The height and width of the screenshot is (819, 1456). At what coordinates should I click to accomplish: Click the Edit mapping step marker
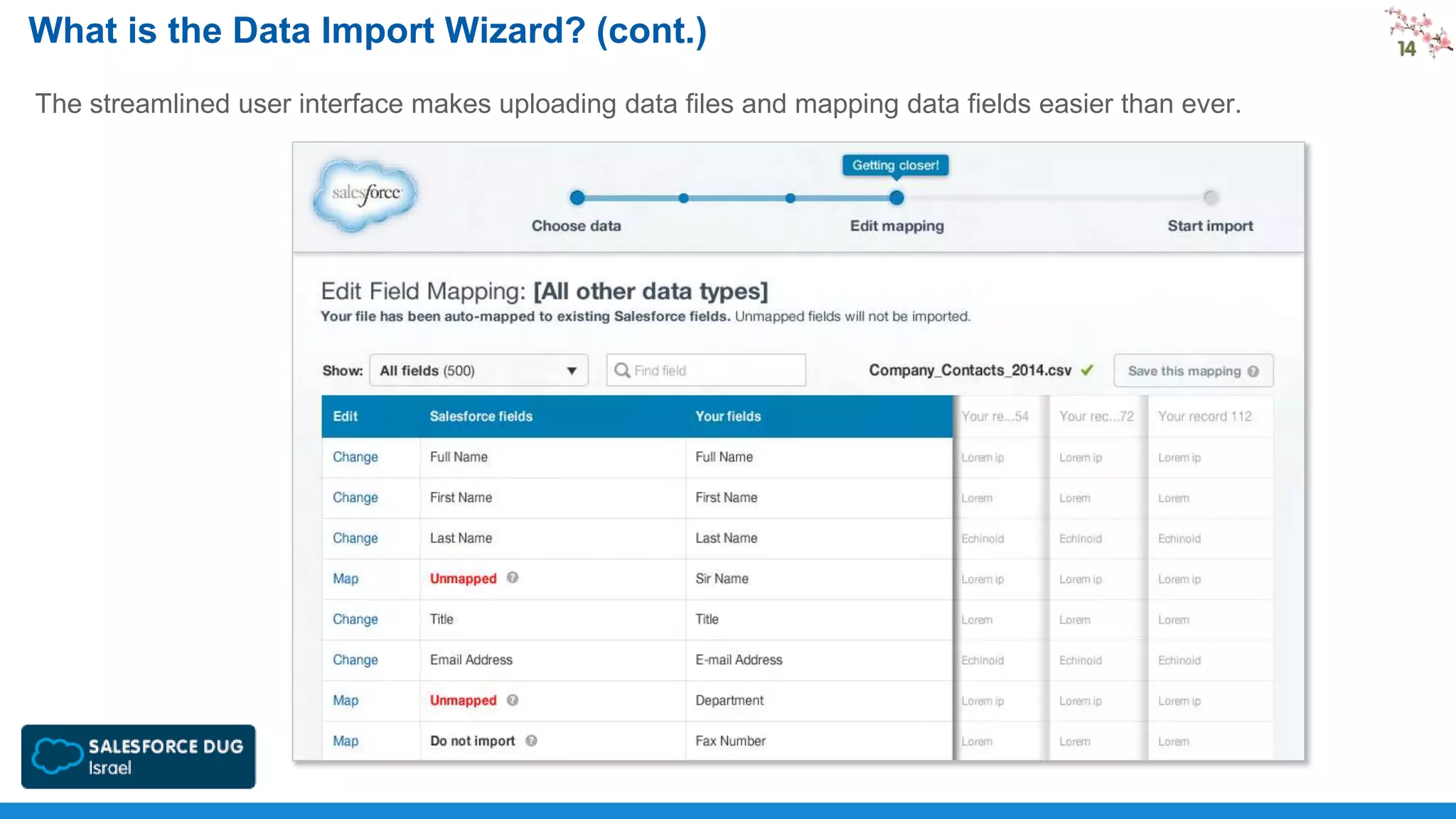(x=896, y=198)
